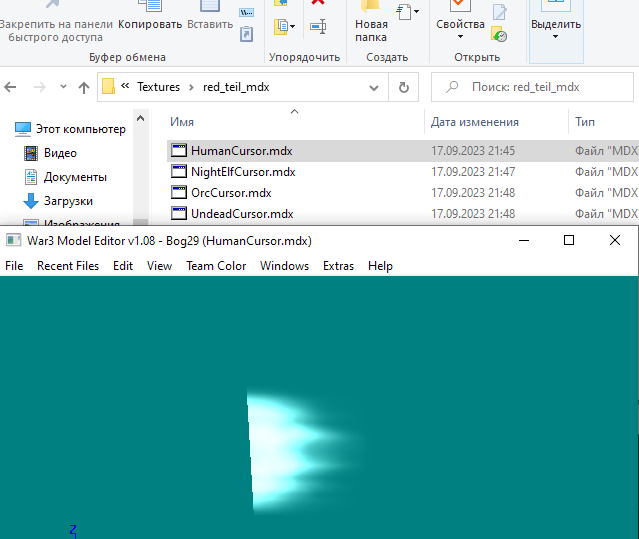Click red_teil_mdx breadcrumb segment
This screenshot has width=639, height=539.
click(236, 87)
